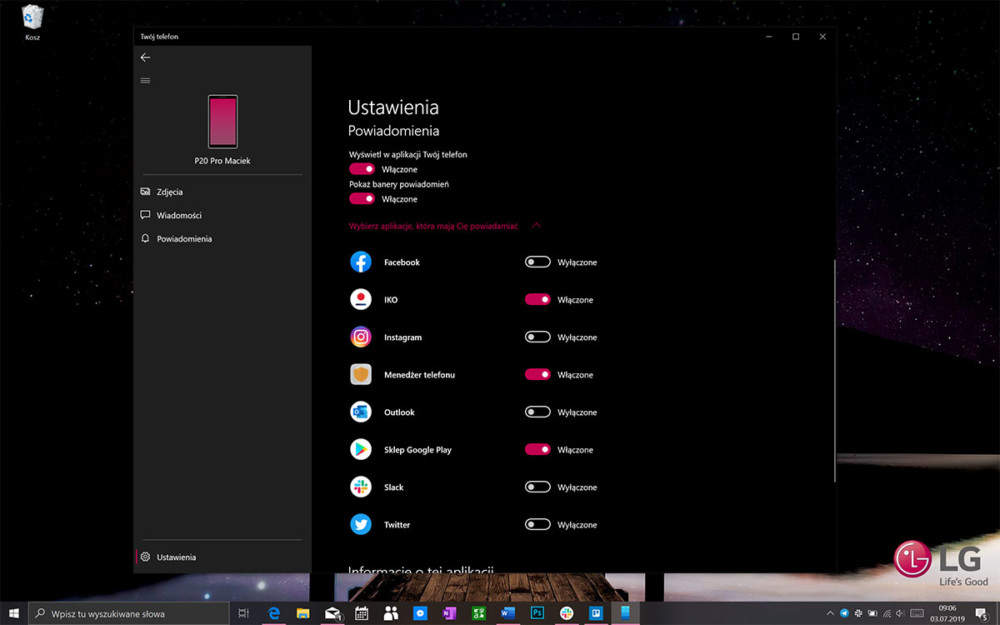The height and width of the screenshot is (625, 1000).
Task: Open the Calendar app in taskbar
Action: pos(362,614)
